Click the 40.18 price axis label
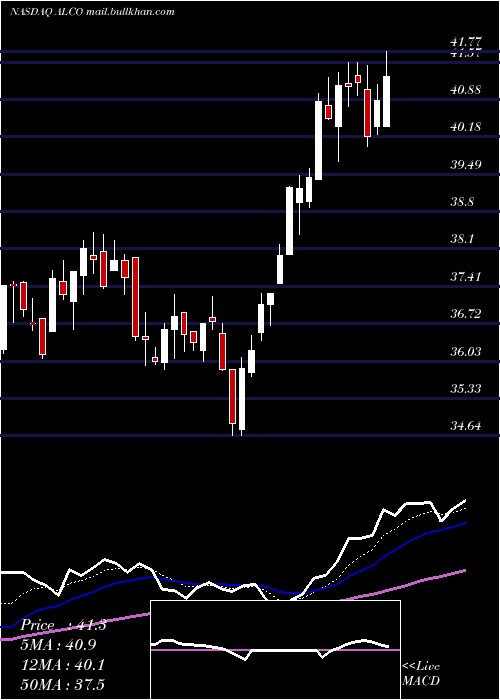The height and width of the screenshot is (700, 500). [x=466, y=127]
